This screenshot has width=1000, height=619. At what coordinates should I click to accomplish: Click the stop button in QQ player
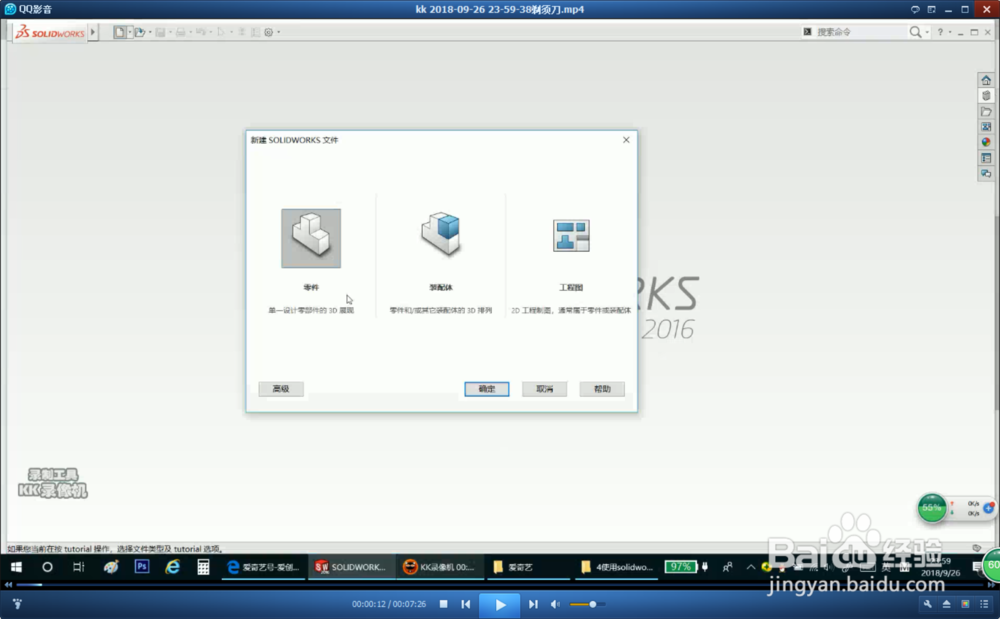[x=443, y=604]
